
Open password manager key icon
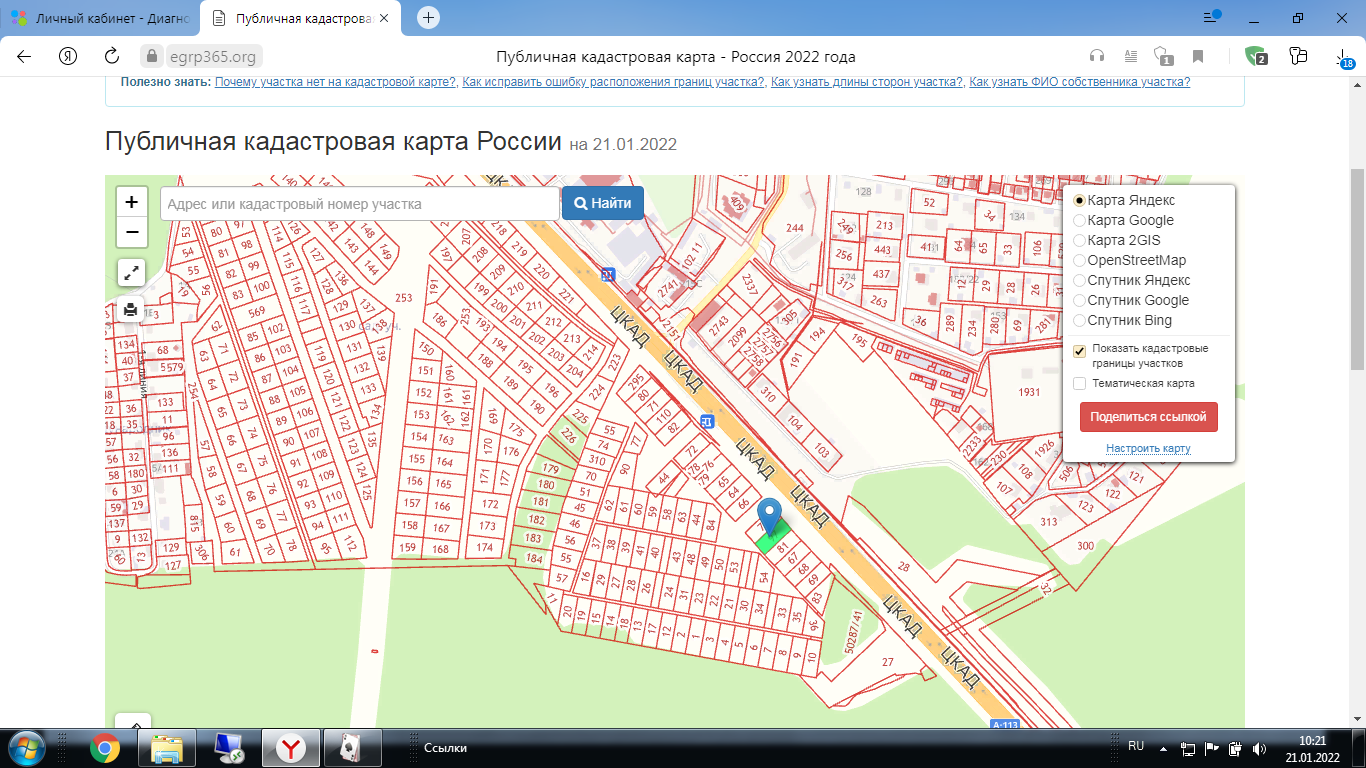[x=1298, y=56]
